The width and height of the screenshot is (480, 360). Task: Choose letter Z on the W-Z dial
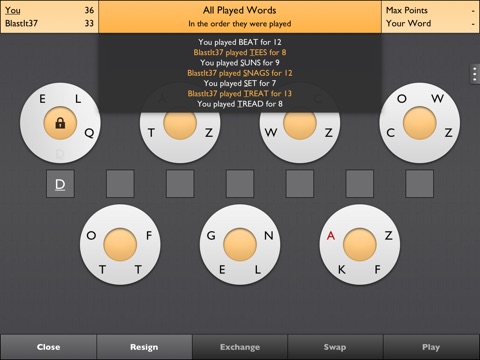tap(329, 133)
